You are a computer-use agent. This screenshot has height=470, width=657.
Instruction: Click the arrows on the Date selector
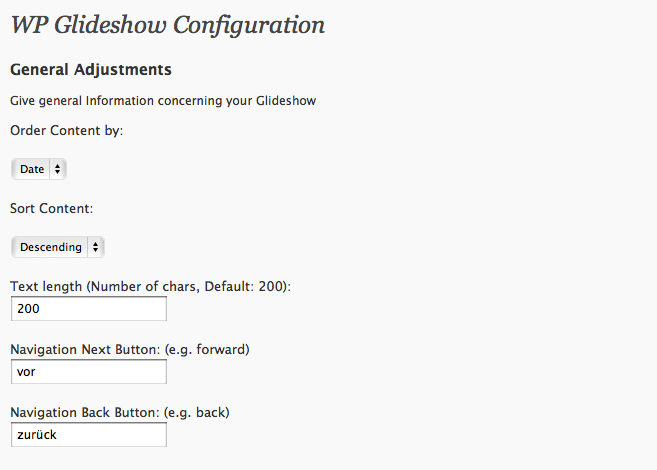tap(57, 169)
